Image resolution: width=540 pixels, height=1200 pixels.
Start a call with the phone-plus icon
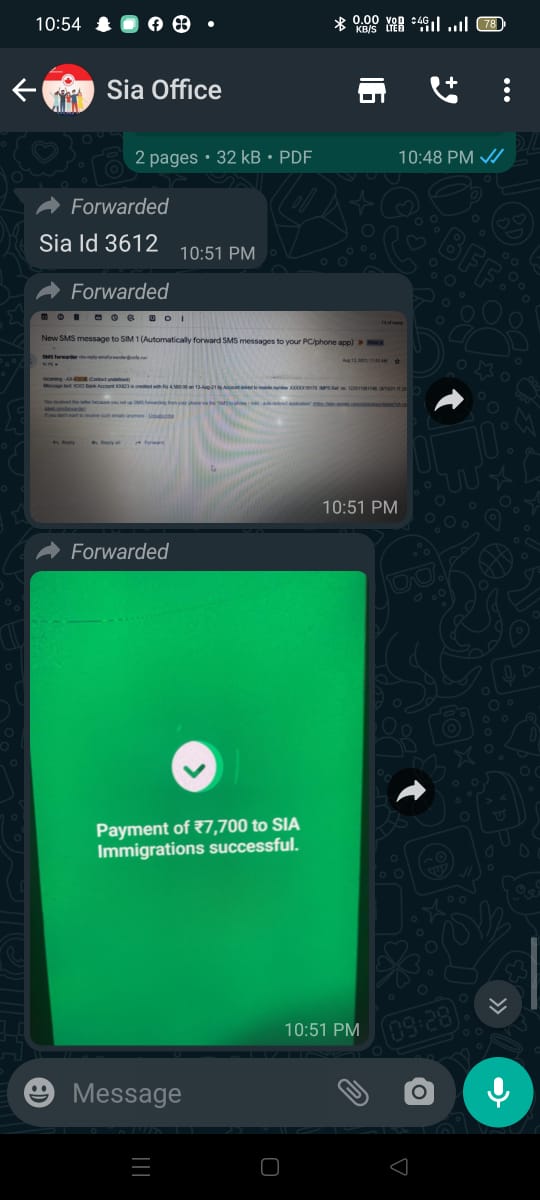(x=443, y=90)
